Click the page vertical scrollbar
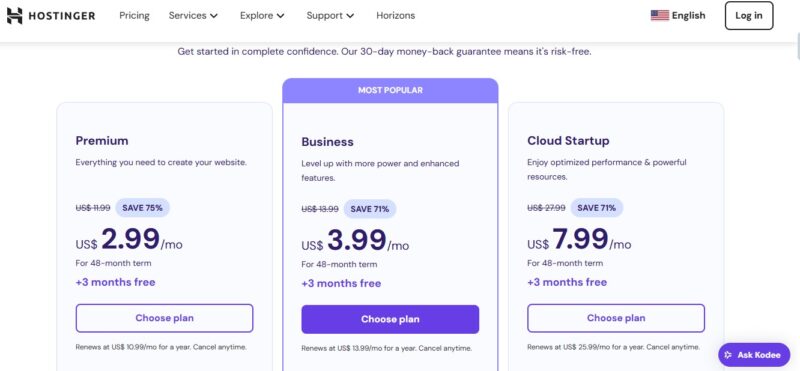The width and height of the screenshot is (800, 371). click(x=797, y=46)
